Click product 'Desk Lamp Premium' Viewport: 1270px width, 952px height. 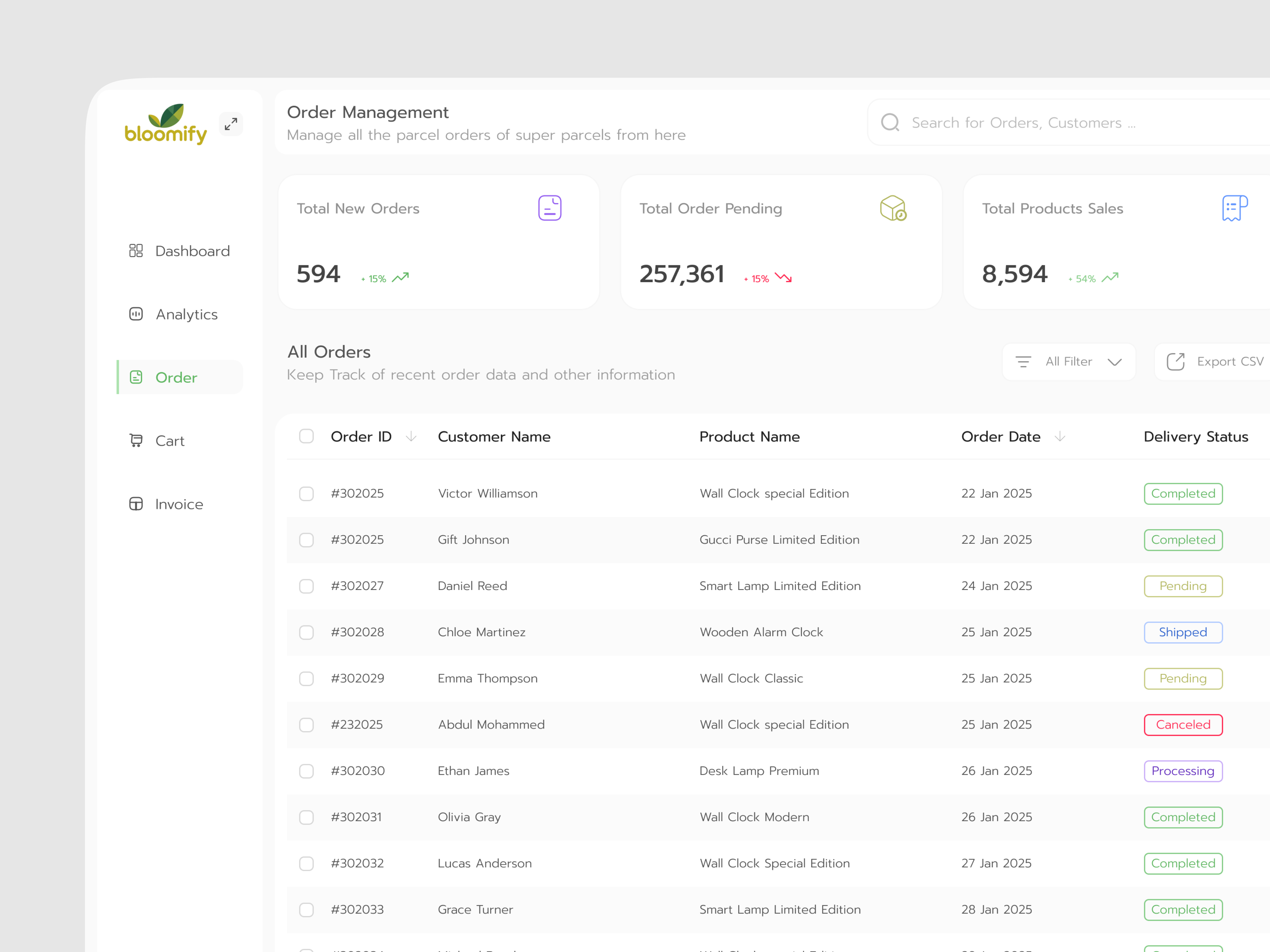click(759, 771)
